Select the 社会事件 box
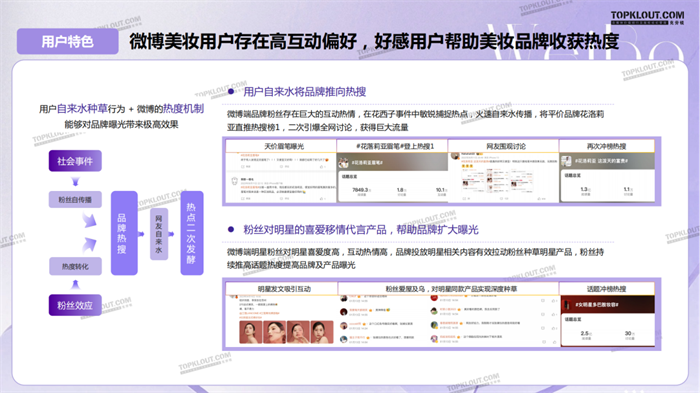The image size is (700, 393). (75, 161)
